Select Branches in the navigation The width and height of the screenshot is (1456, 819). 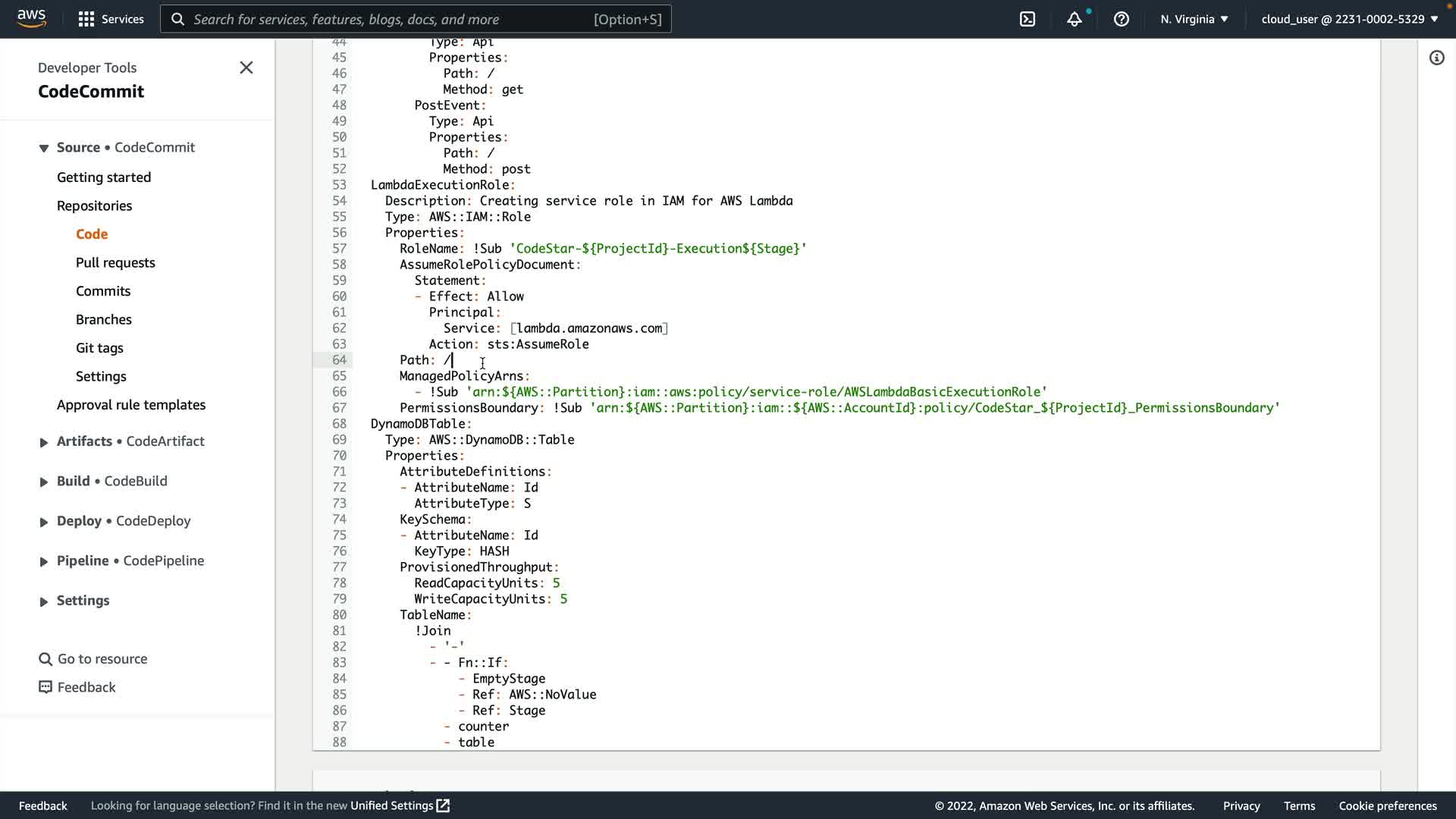point(104,319)
